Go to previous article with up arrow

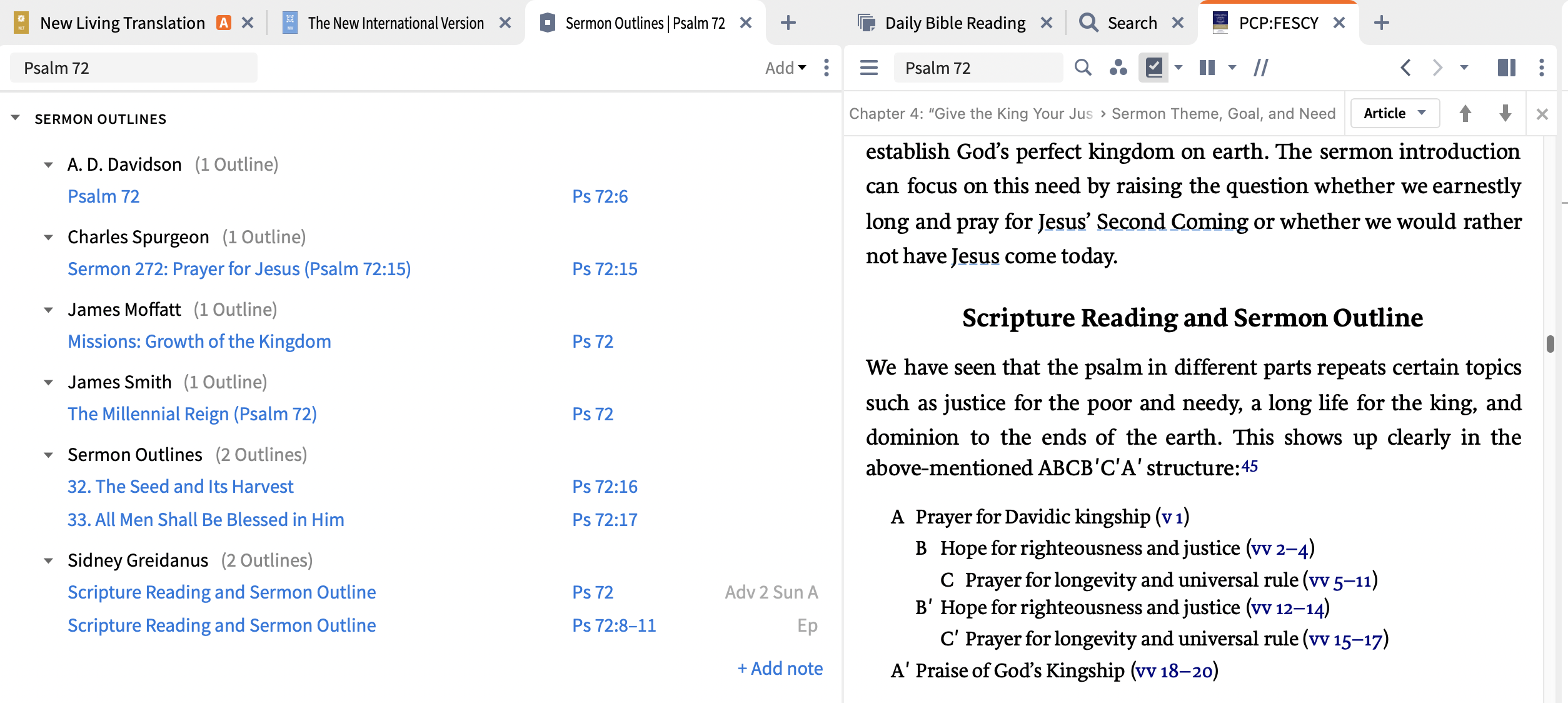point(1465,114)
